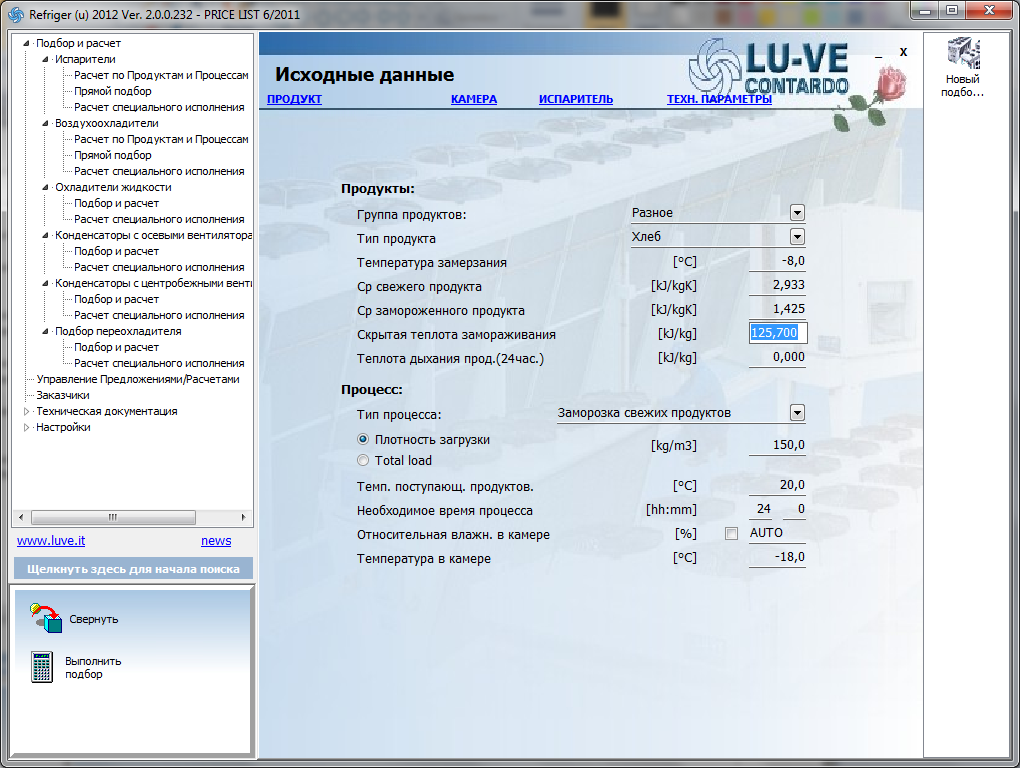Switch to the ИСПАРИТЕЛЬ tab
This screenshot has height=768, width=1020.
point(576,99)
